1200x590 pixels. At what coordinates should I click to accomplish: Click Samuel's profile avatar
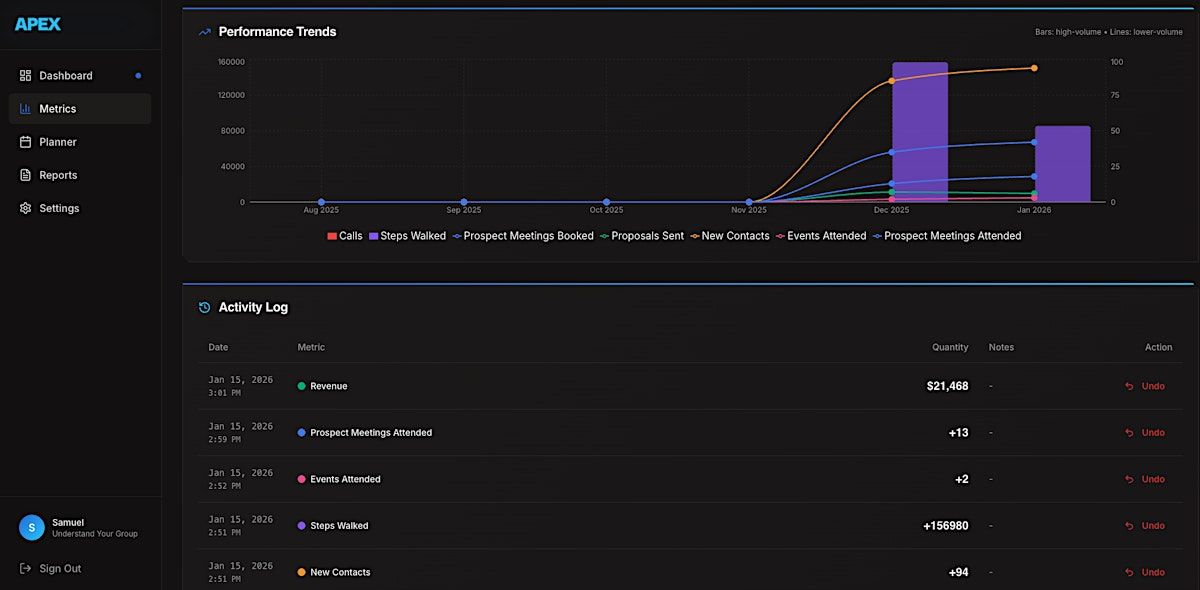point(32,528)
